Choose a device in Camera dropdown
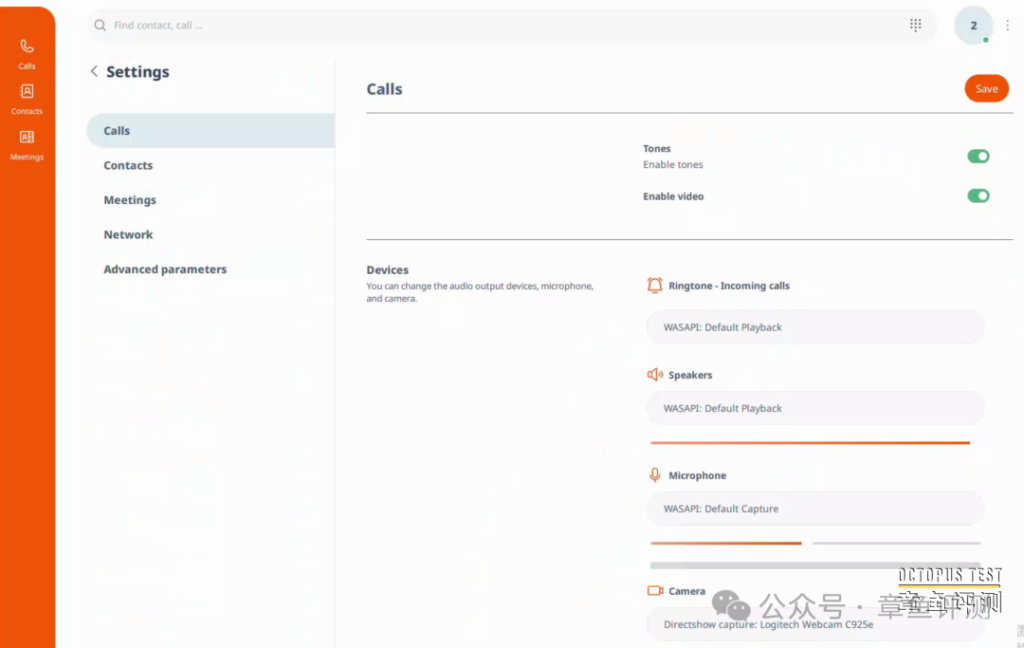 click(815, 624)
